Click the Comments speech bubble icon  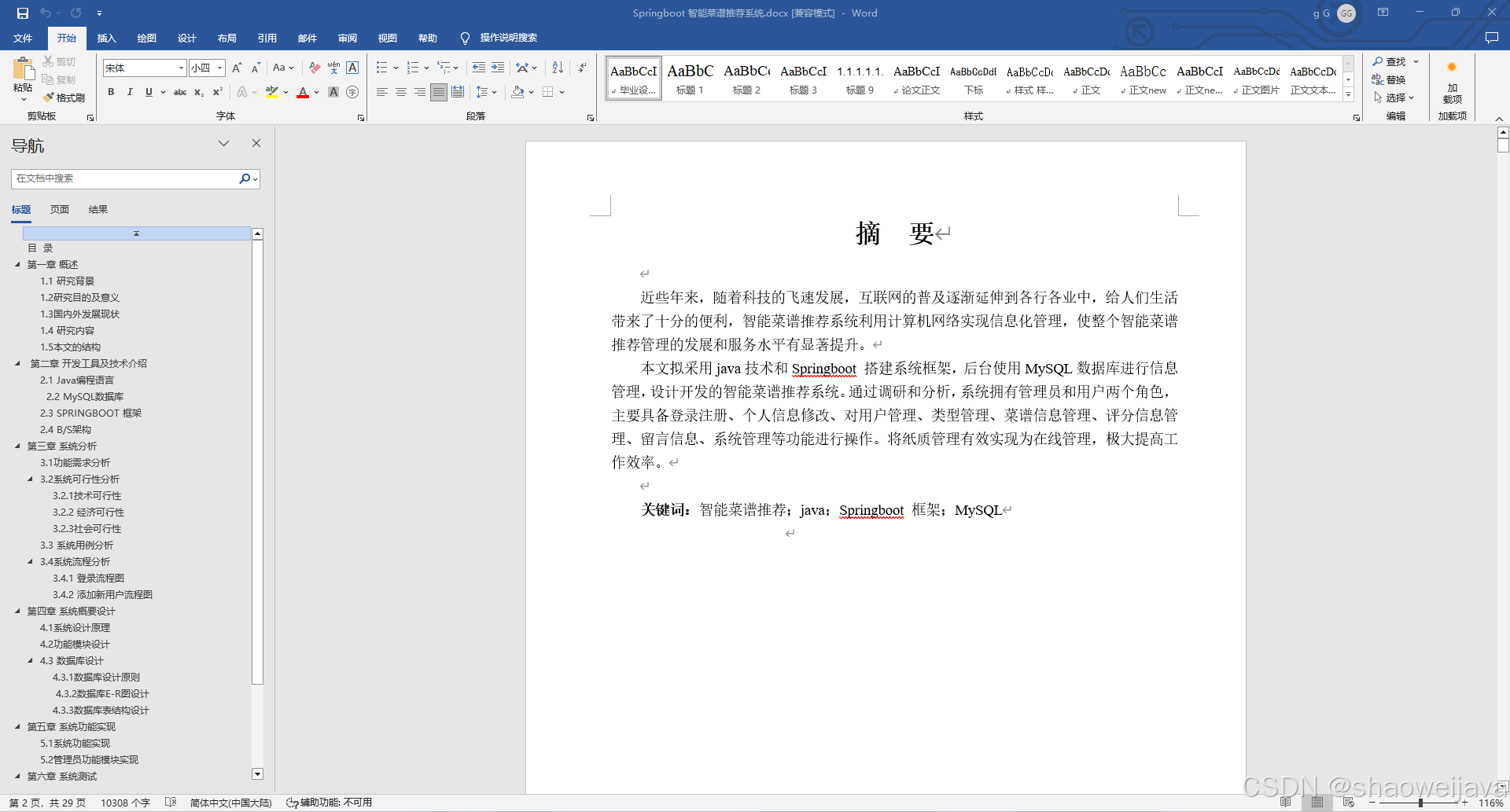click(1491, 38)
